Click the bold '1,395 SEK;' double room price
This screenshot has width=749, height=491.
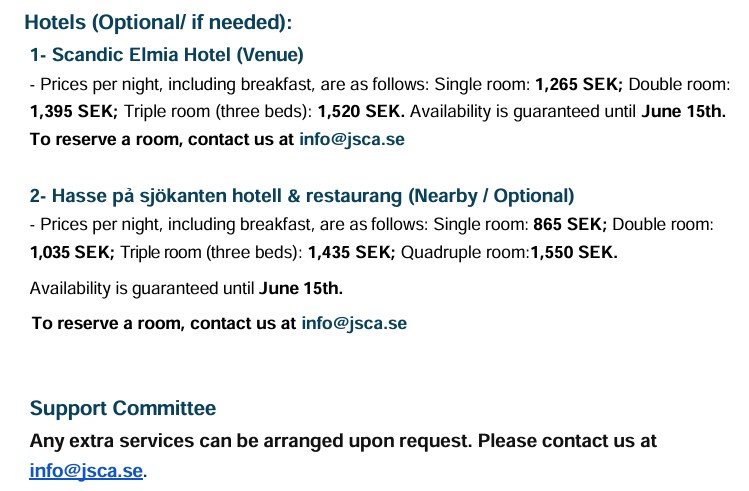point(74,111)
